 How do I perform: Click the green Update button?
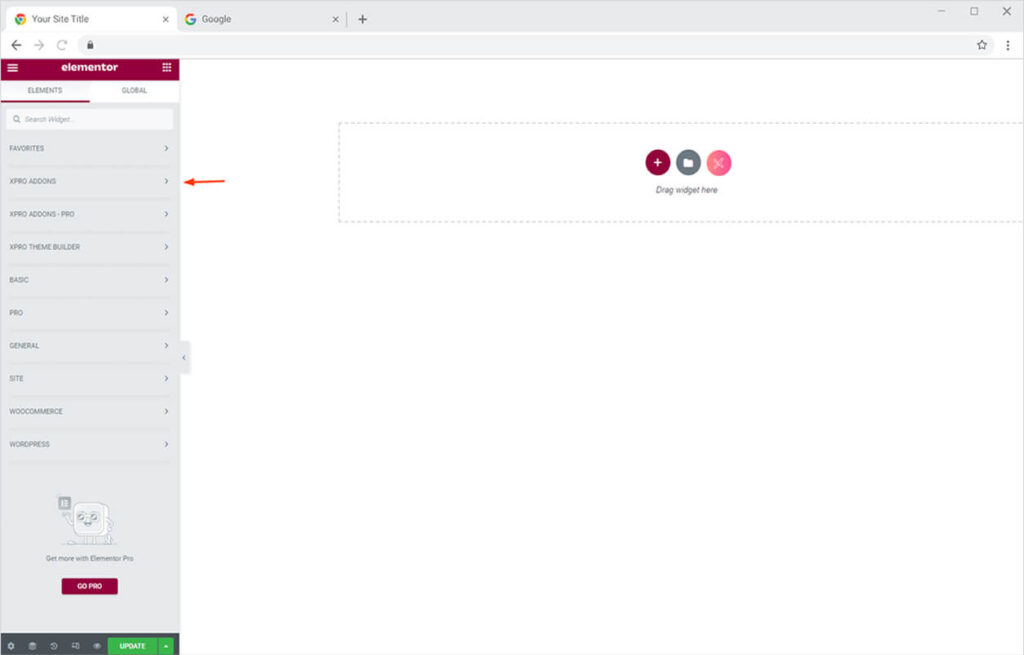[132, 646]
